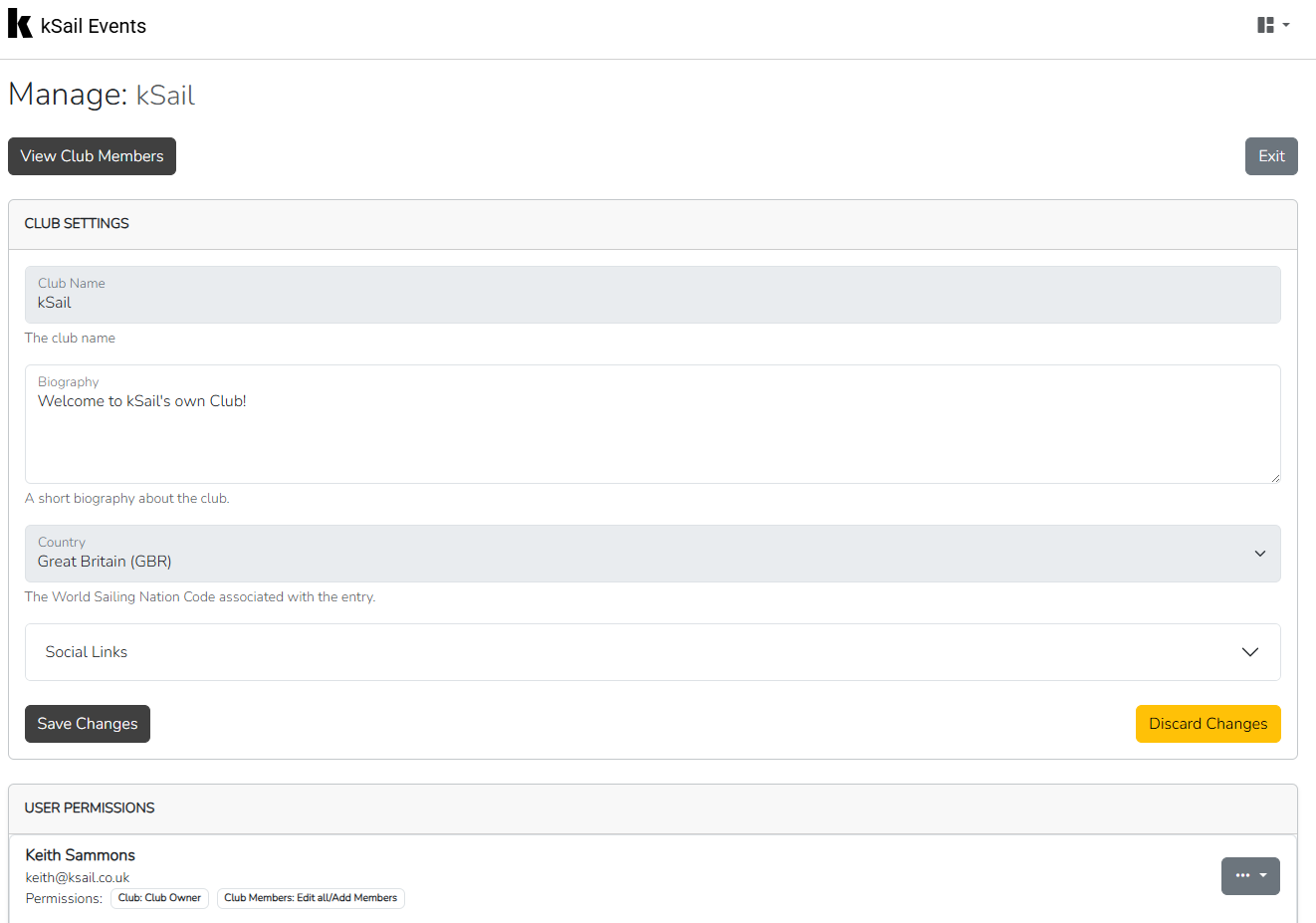Open the dashboard layout menu icon
Image resolution: width=1316 pixels, height=923 pixels.
(x=1272, y=25)
